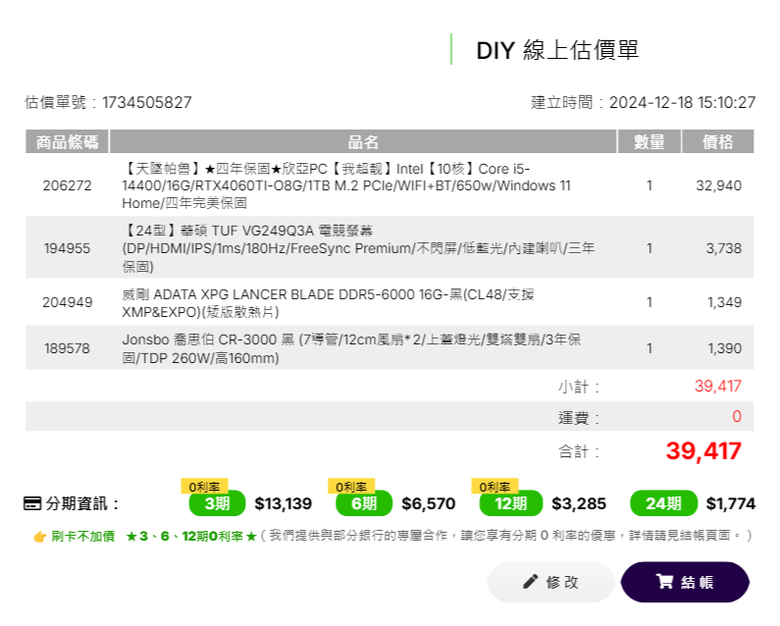Click product code 206272
Image resolution: width=780 pixels, height=626 pixels.
pyautogui.click(x=67, y=186)
